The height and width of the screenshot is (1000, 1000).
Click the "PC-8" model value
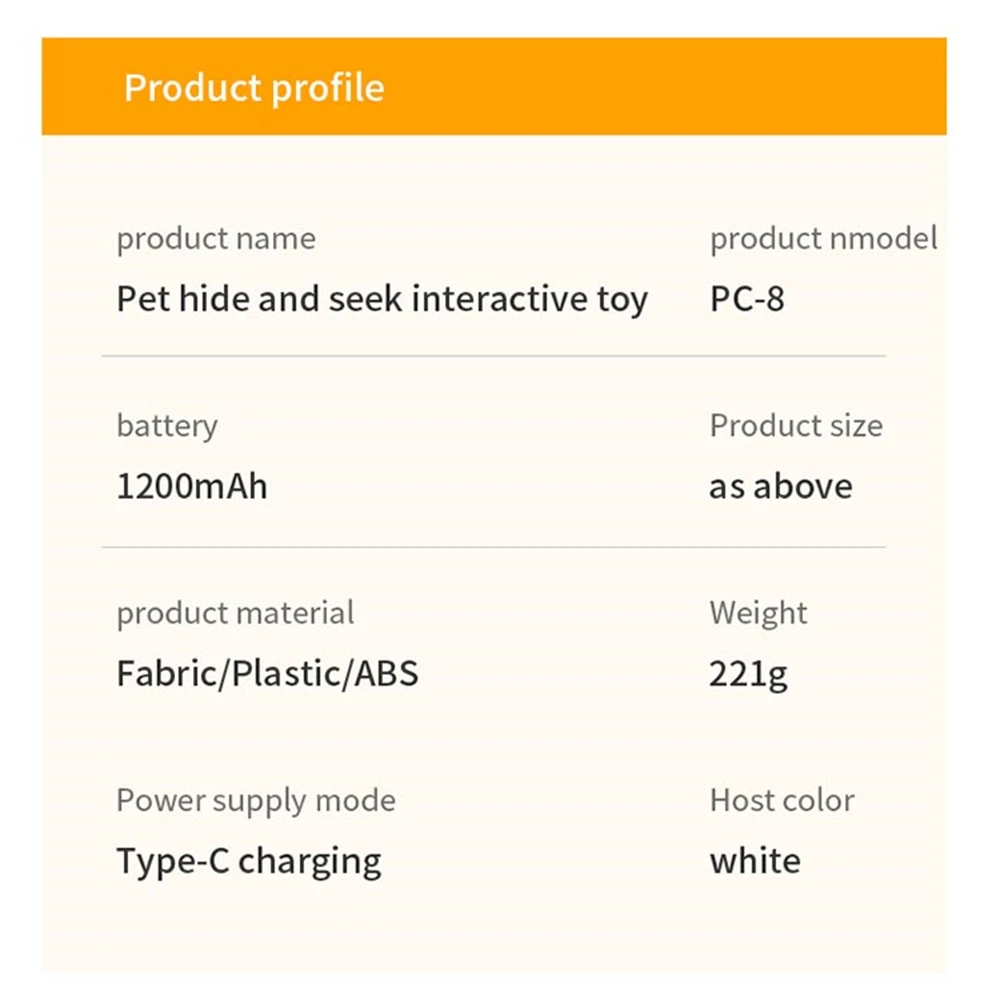[747, 299]
